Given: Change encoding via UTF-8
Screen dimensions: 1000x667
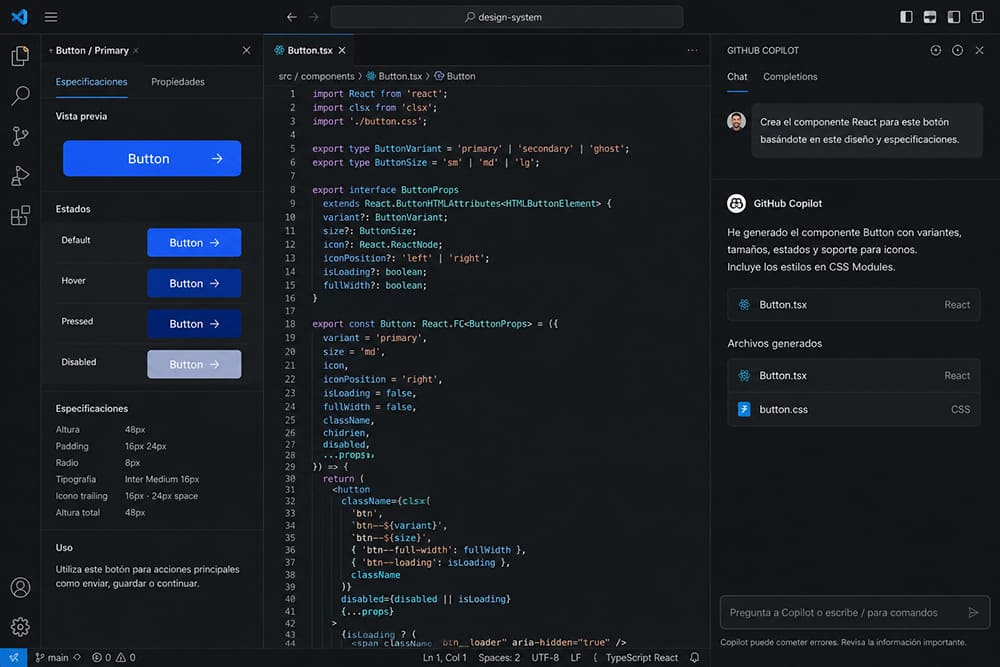Looking at the screenshot, I should (545, 657).
